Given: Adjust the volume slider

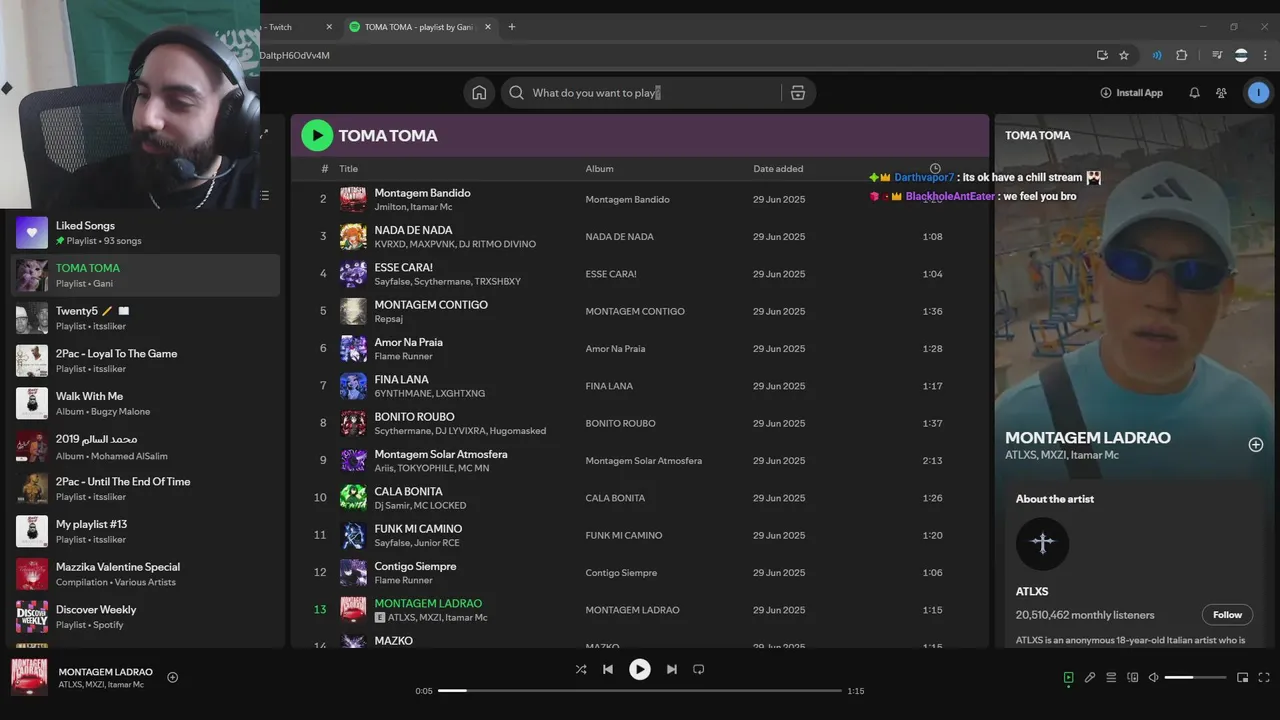Looking at the screenshot, I should click(x=1195, y=677).
